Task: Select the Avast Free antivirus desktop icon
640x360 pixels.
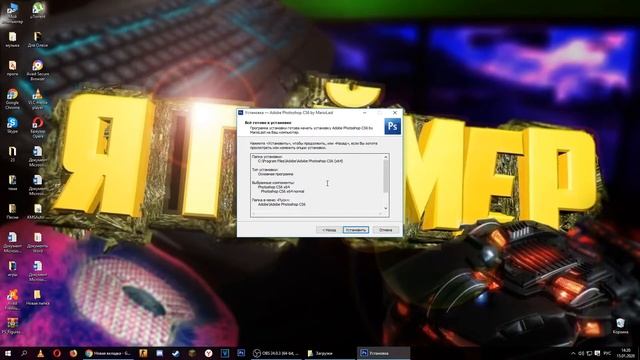Action: (x=12, y=299)
